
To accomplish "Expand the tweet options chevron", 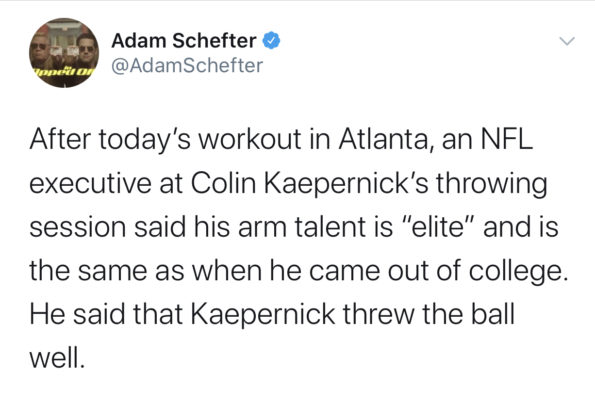I will click(567, 41).
